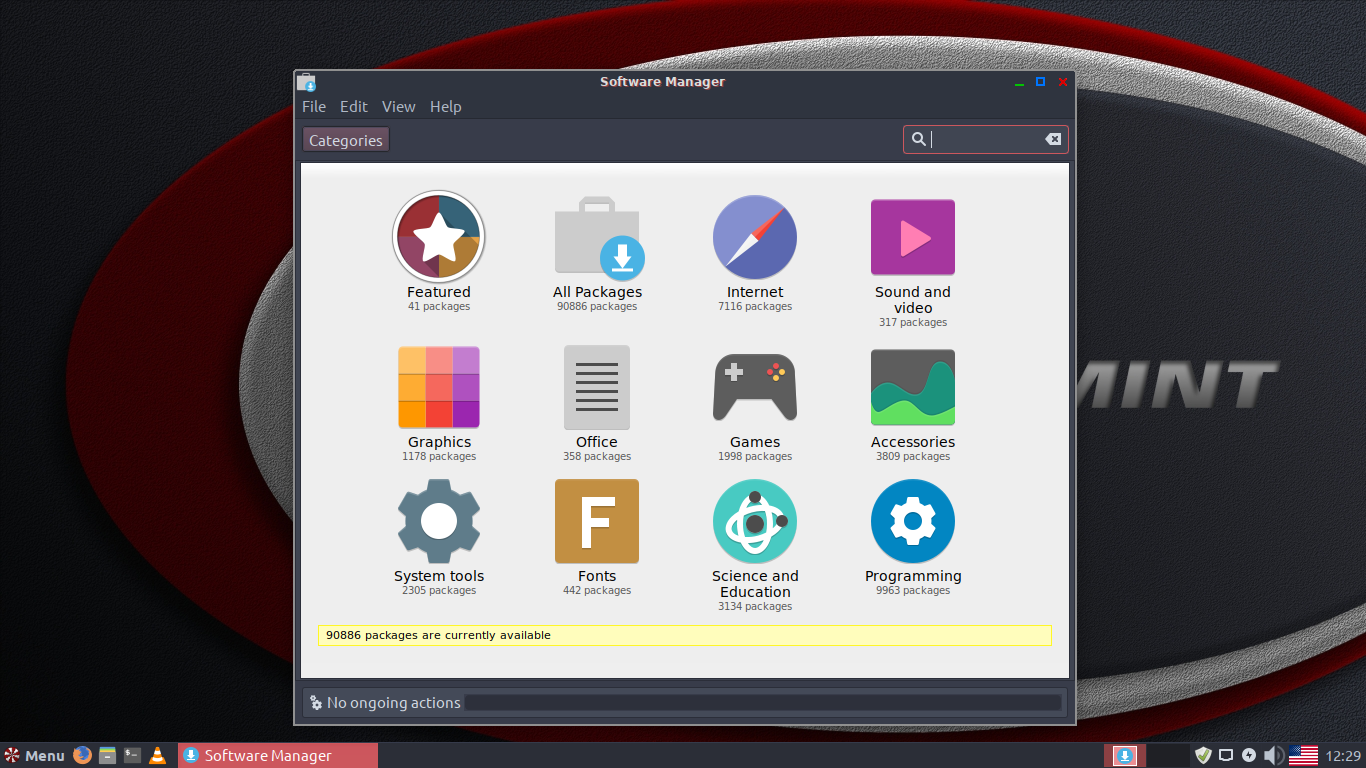Select the Software Manager taskbar button
Viewport: 1366px width, 768px height.
click(278, 755)
